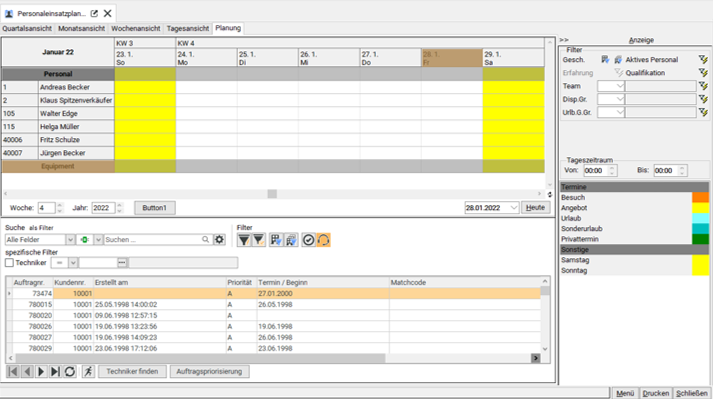713x399 pixels.
Task: Click the orange Besuch color swatch
Action: point(700,197)
